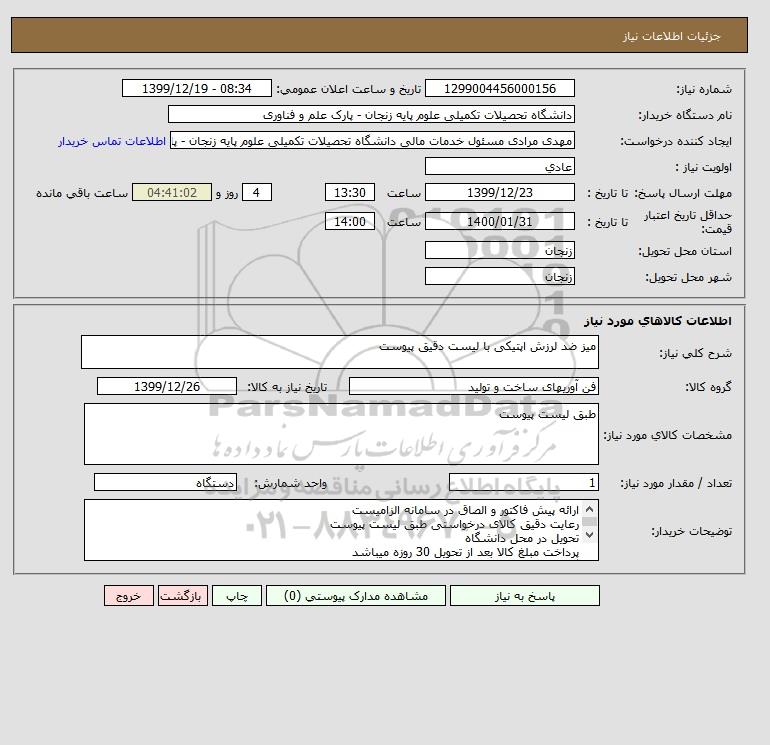770x745 pixels.
Task: Click the delivery city field زنجان
Action: (499, 276)
